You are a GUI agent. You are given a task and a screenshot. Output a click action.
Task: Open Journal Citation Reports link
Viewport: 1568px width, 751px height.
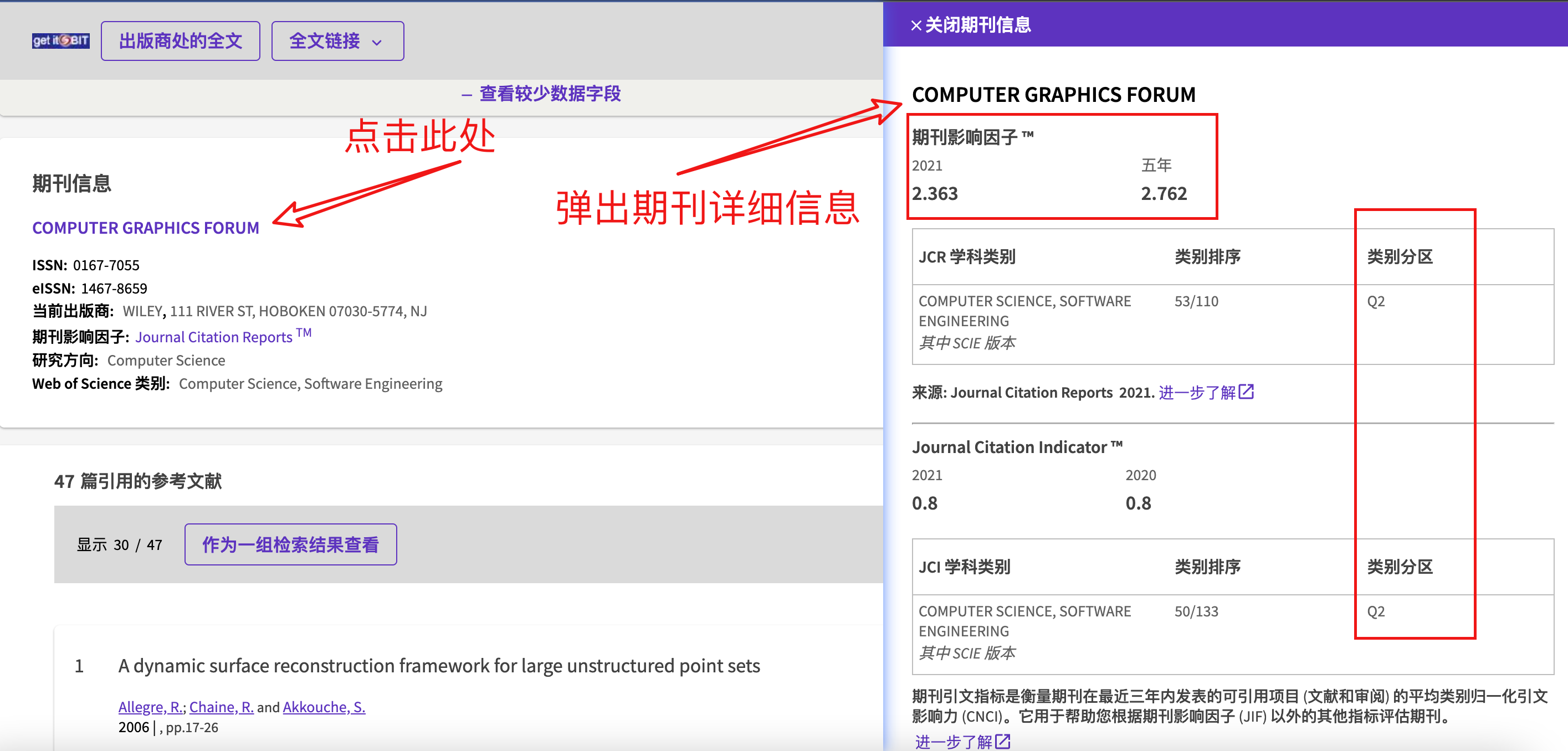(x=223, y=336)
